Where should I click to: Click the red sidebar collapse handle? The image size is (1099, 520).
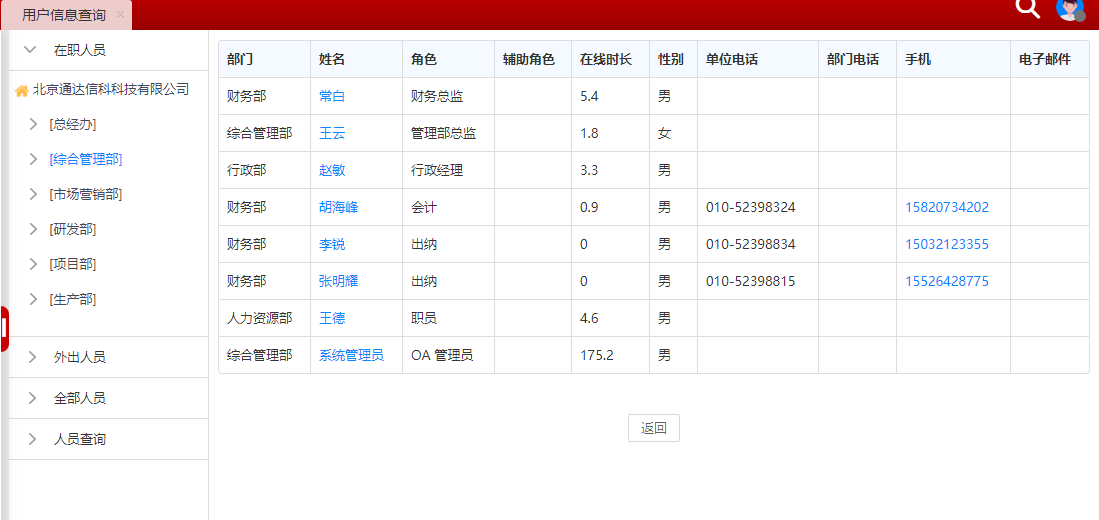tap(4, 329)
